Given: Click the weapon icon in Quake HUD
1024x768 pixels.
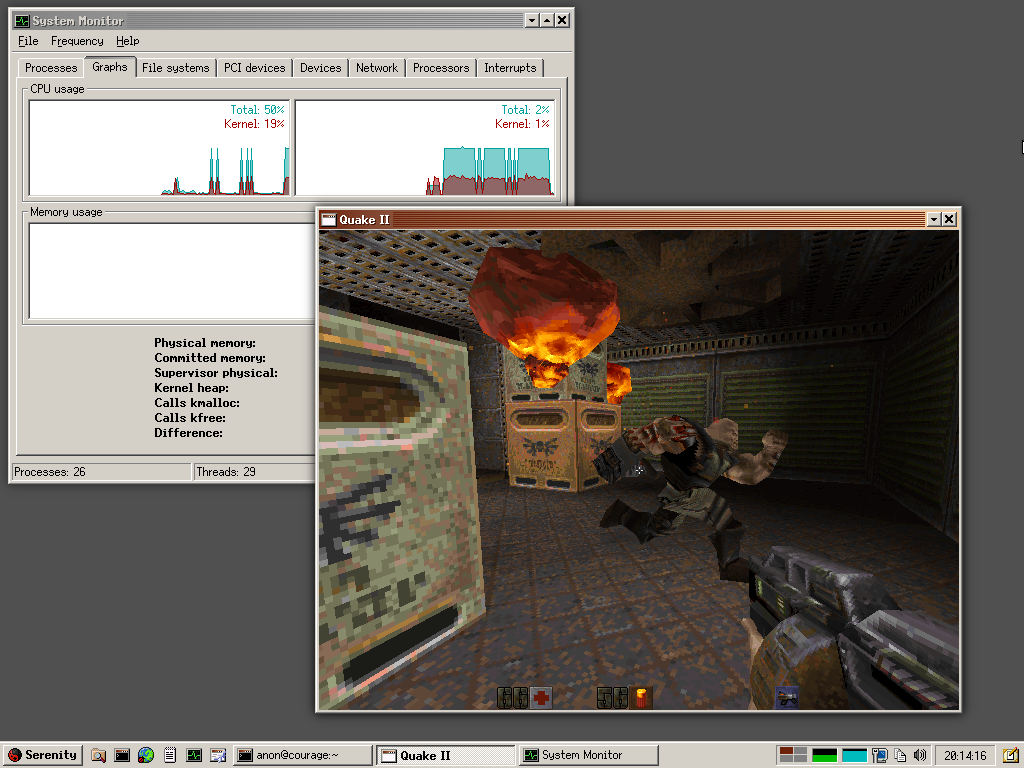Looking at the screenshot, I should 788,697.
